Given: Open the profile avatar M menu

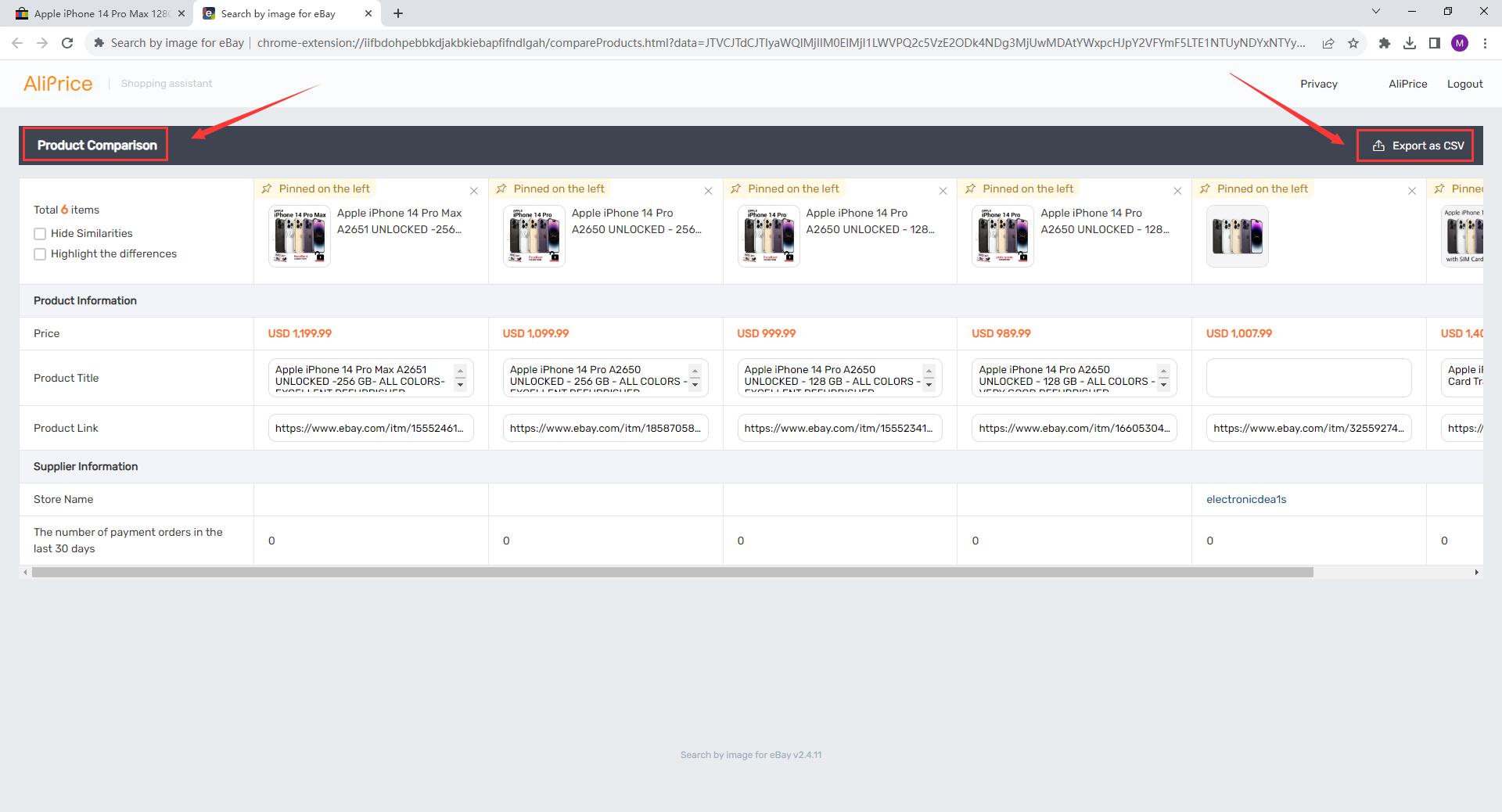Looking at the screenshot, I should [x=1460, y=43].
